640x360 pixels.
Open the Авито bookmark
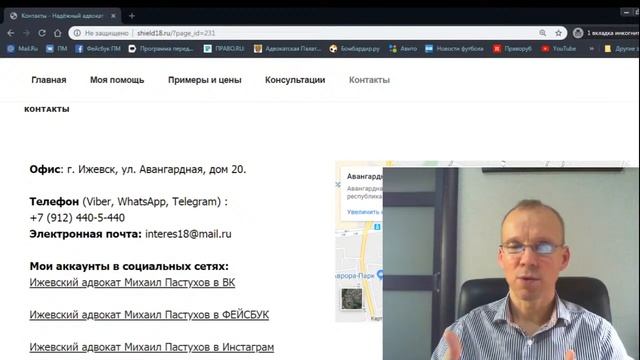click(403, 49)
